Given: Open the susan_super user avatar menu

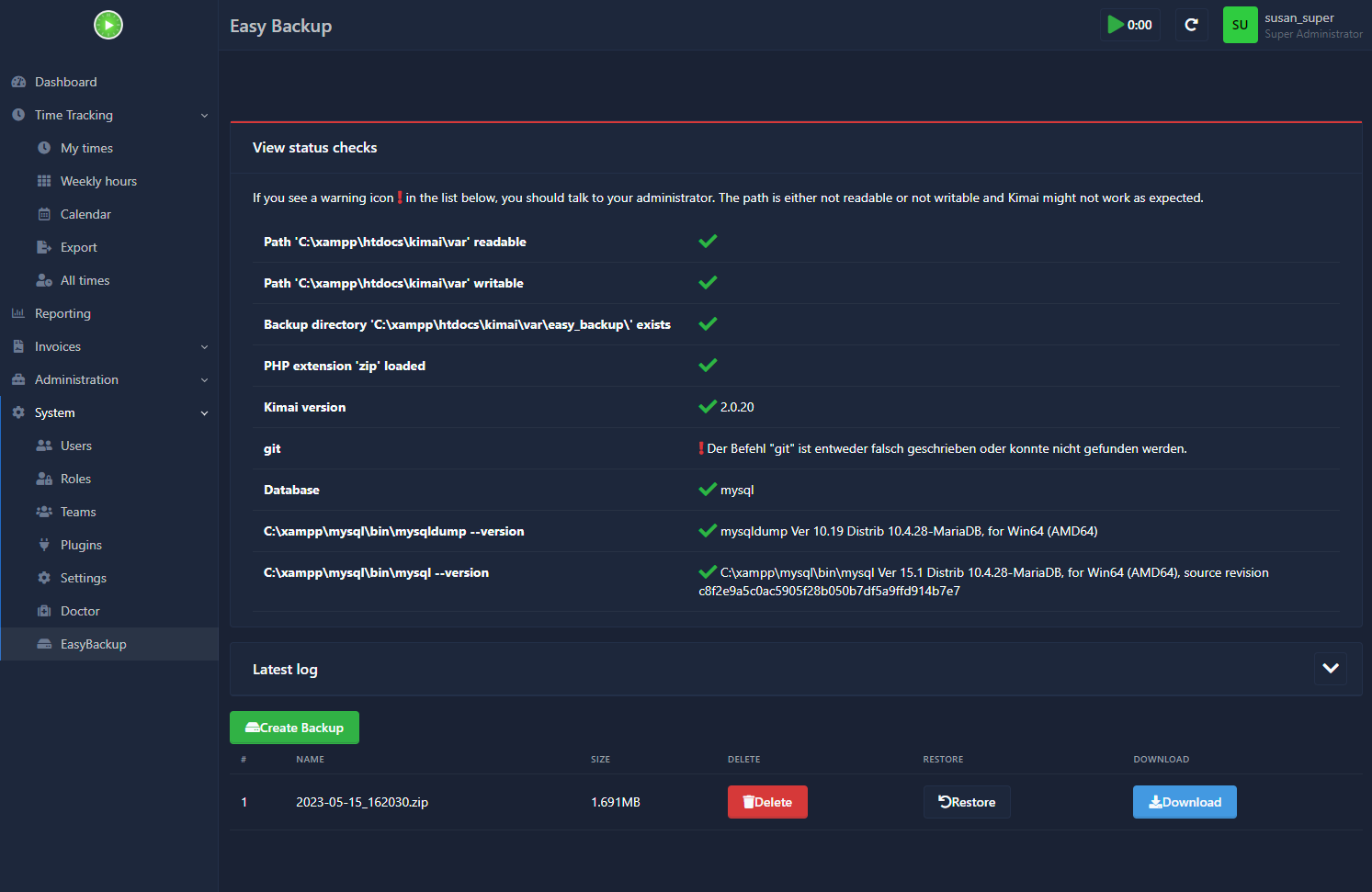Looking at the screenshot, I should tap(1240, 25).
